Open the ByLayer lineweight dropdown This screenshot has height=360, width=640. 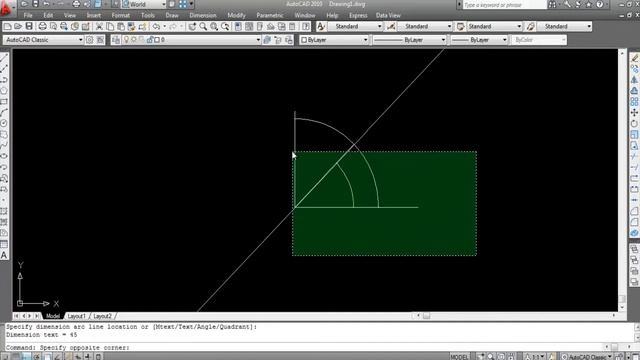tap(479, 40)
